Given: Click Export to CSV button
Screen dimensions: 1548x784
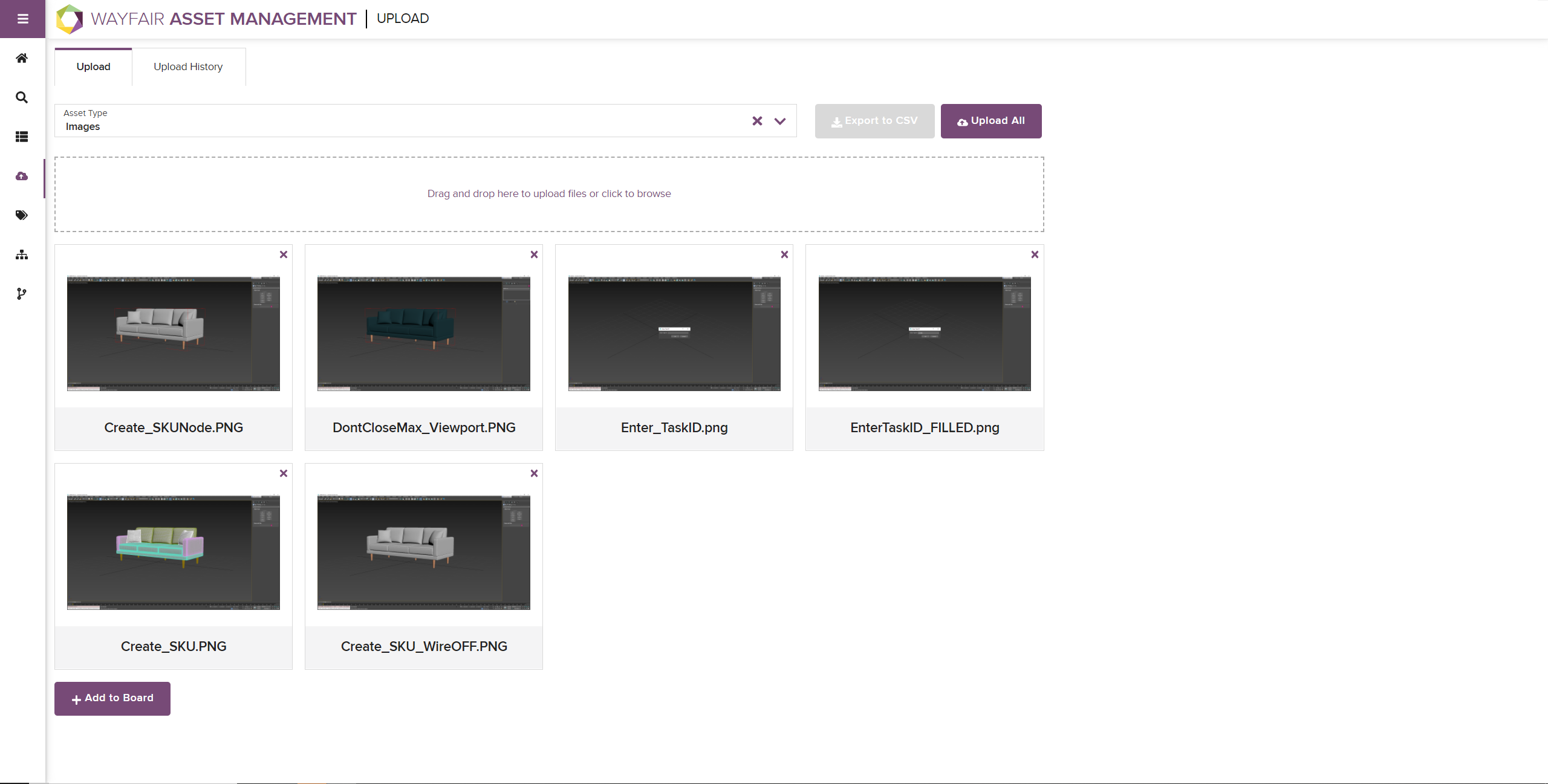Looking at the screenshot, I should click(x=874, y=121).
